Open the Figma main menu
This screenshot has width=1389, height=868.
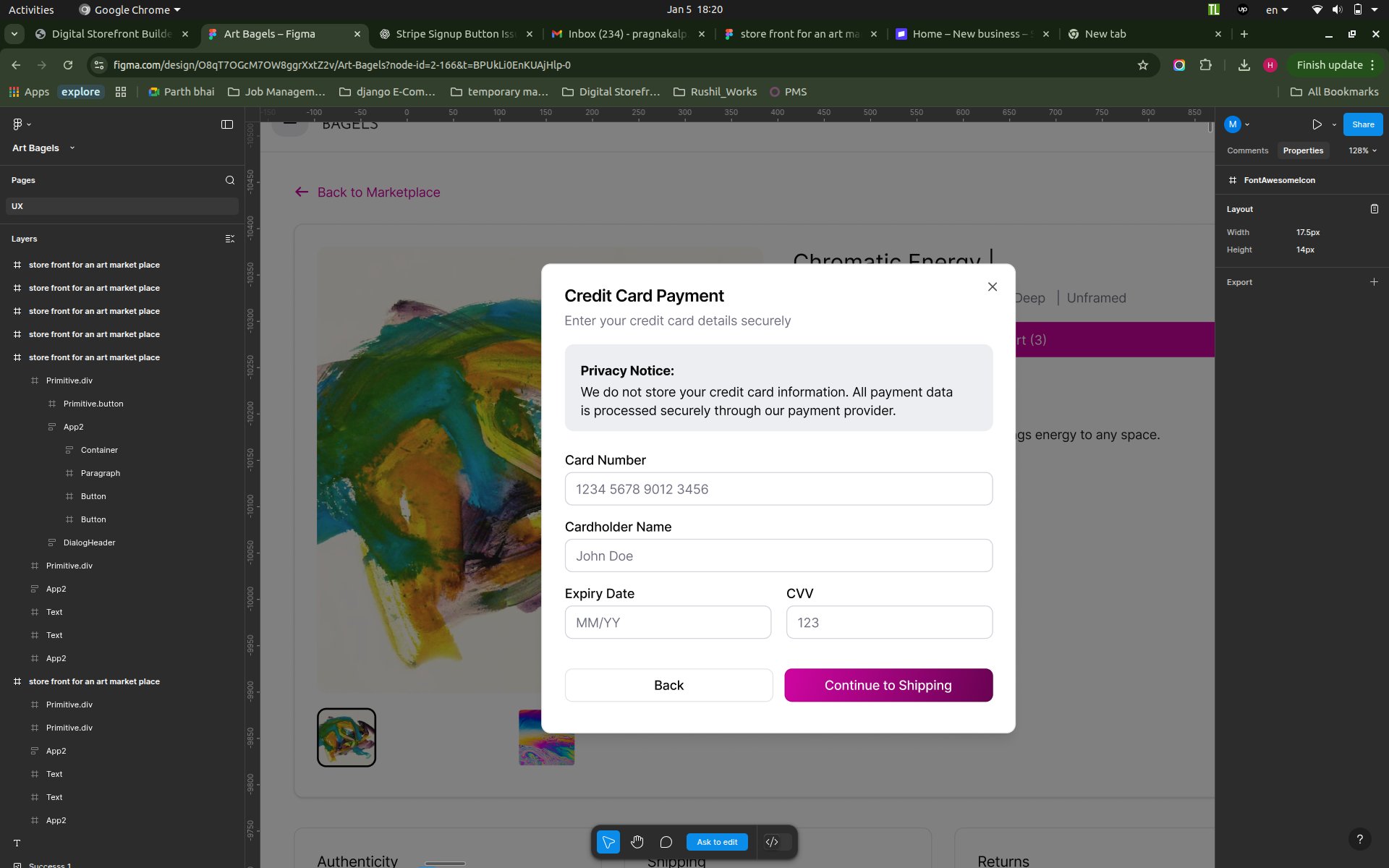click(x=20, y=124)
